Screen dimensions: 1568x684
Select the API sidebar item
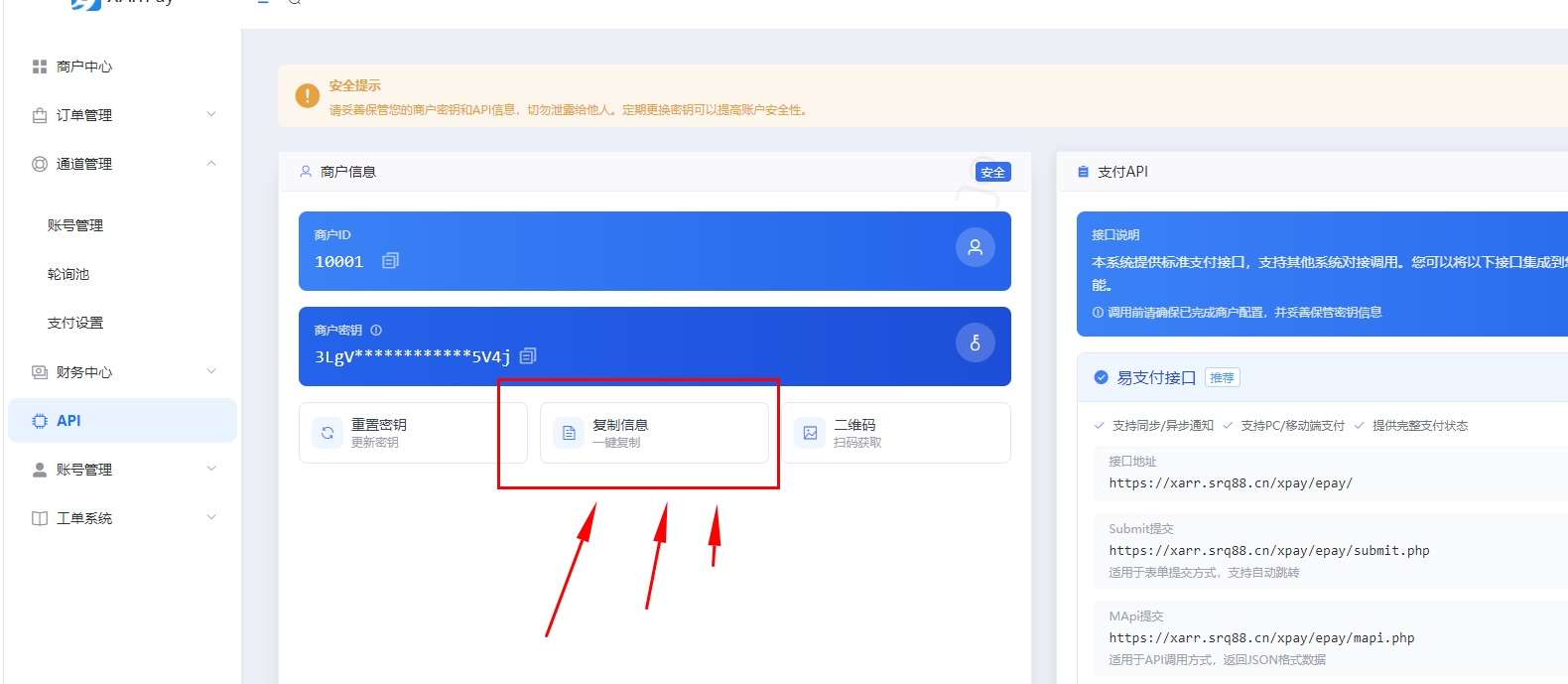pyautogui.click(x=68, y=421)
